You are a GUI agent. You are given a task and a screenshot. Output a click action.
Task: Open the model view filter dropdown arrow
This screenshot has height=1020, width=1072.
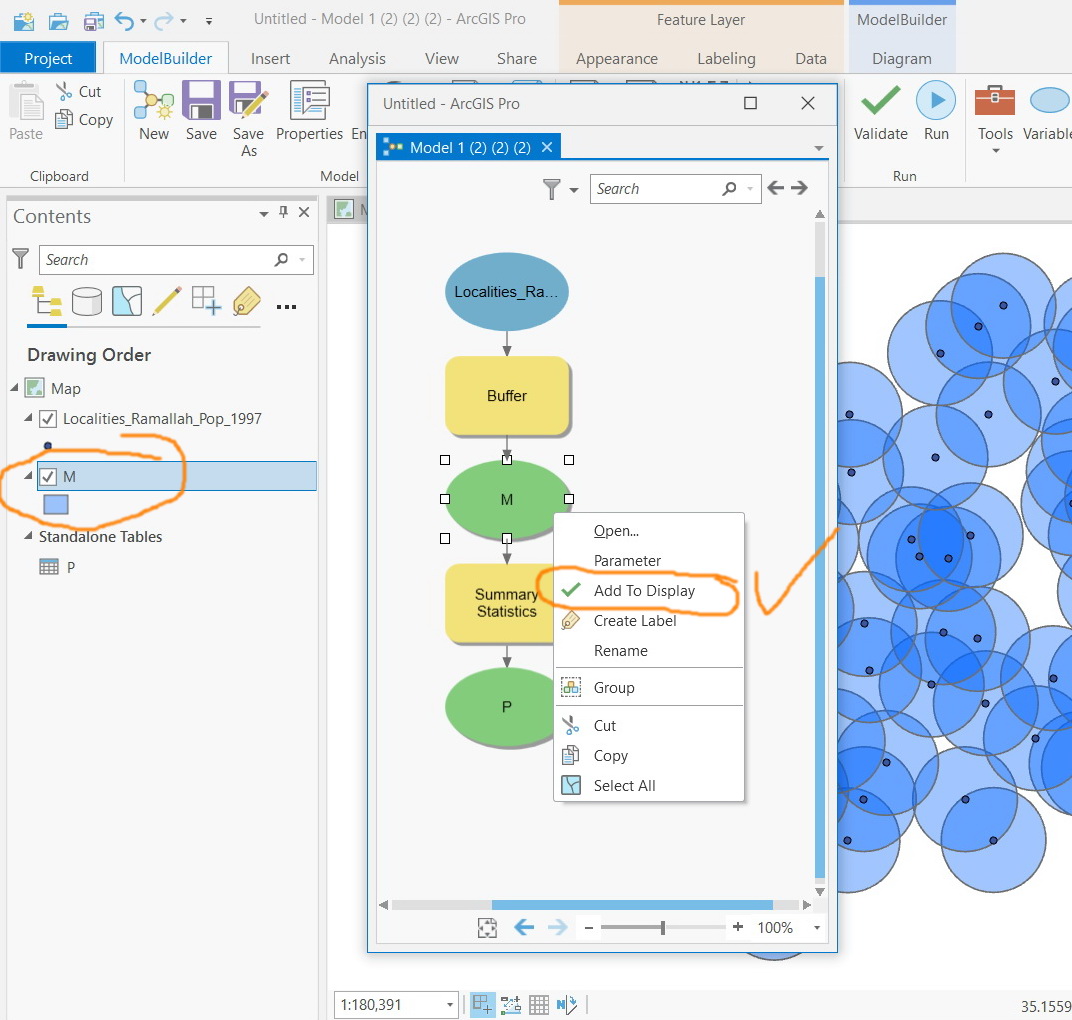[x=574, y=190]
